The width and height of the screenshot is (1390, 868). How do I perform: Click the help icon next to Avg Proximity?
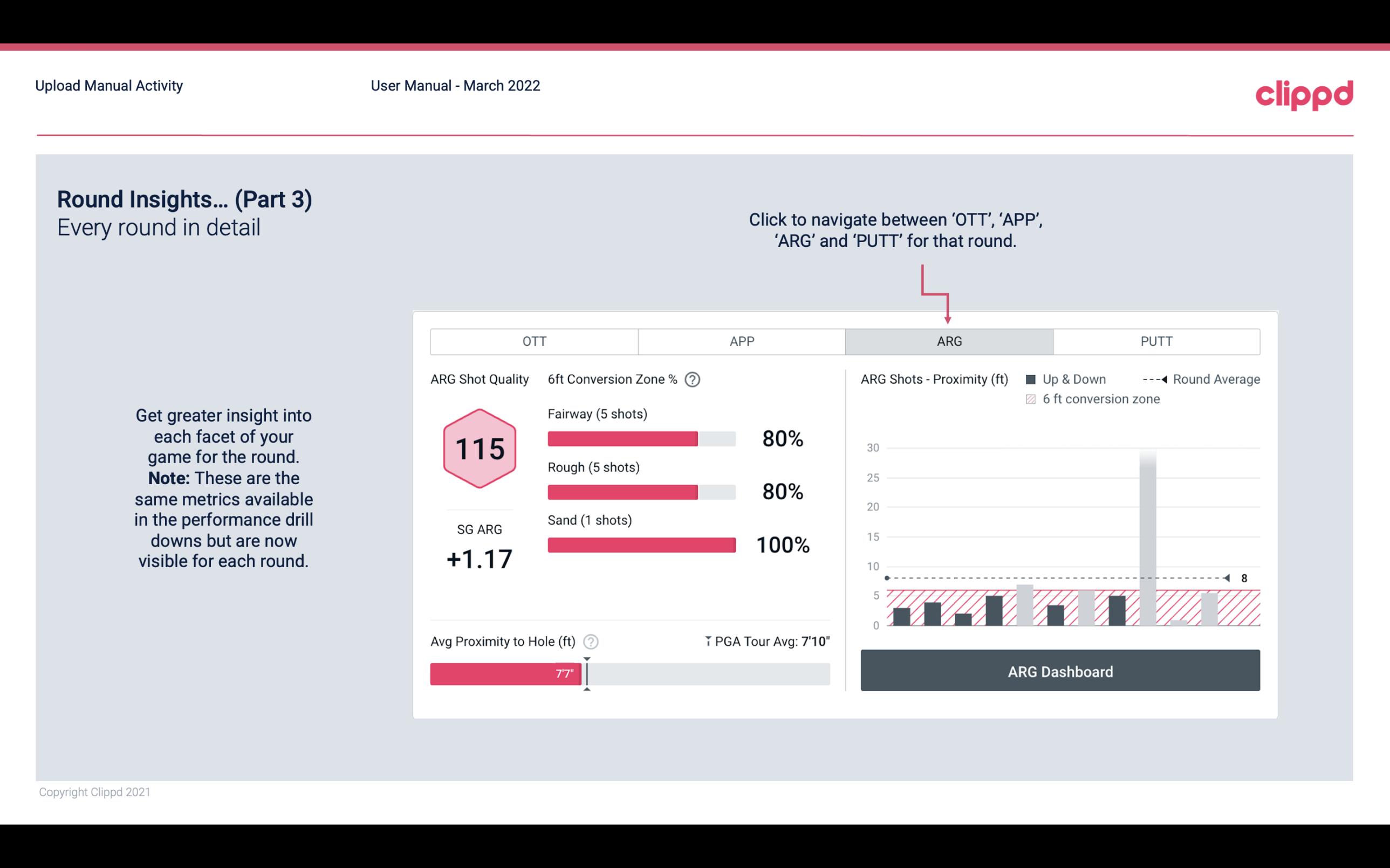(591, 641)
